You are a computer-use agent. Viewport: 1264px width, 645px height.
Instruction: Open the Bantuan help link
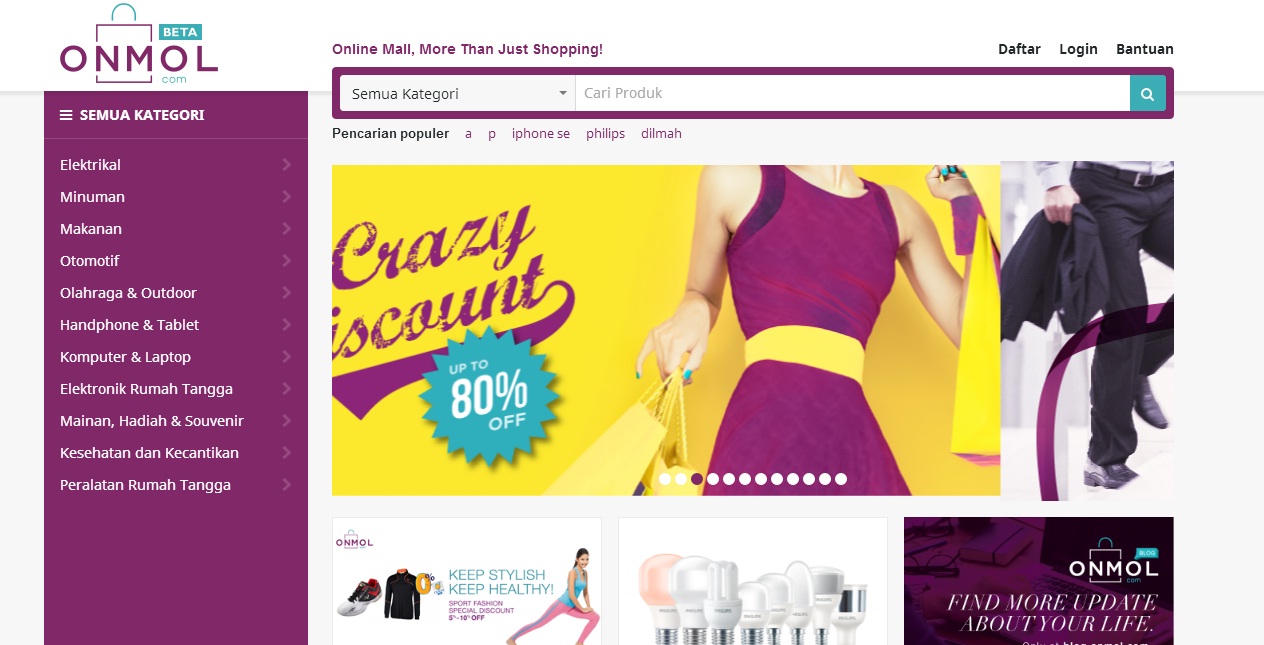click(1145, 49)
